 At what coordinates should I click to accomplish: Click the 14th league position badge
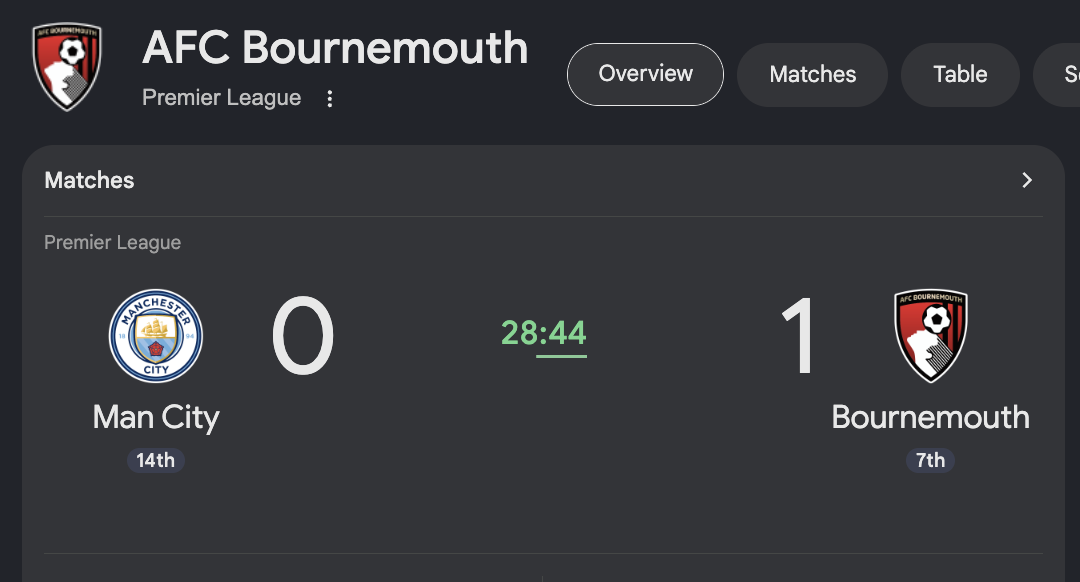[x=156, y=460]
